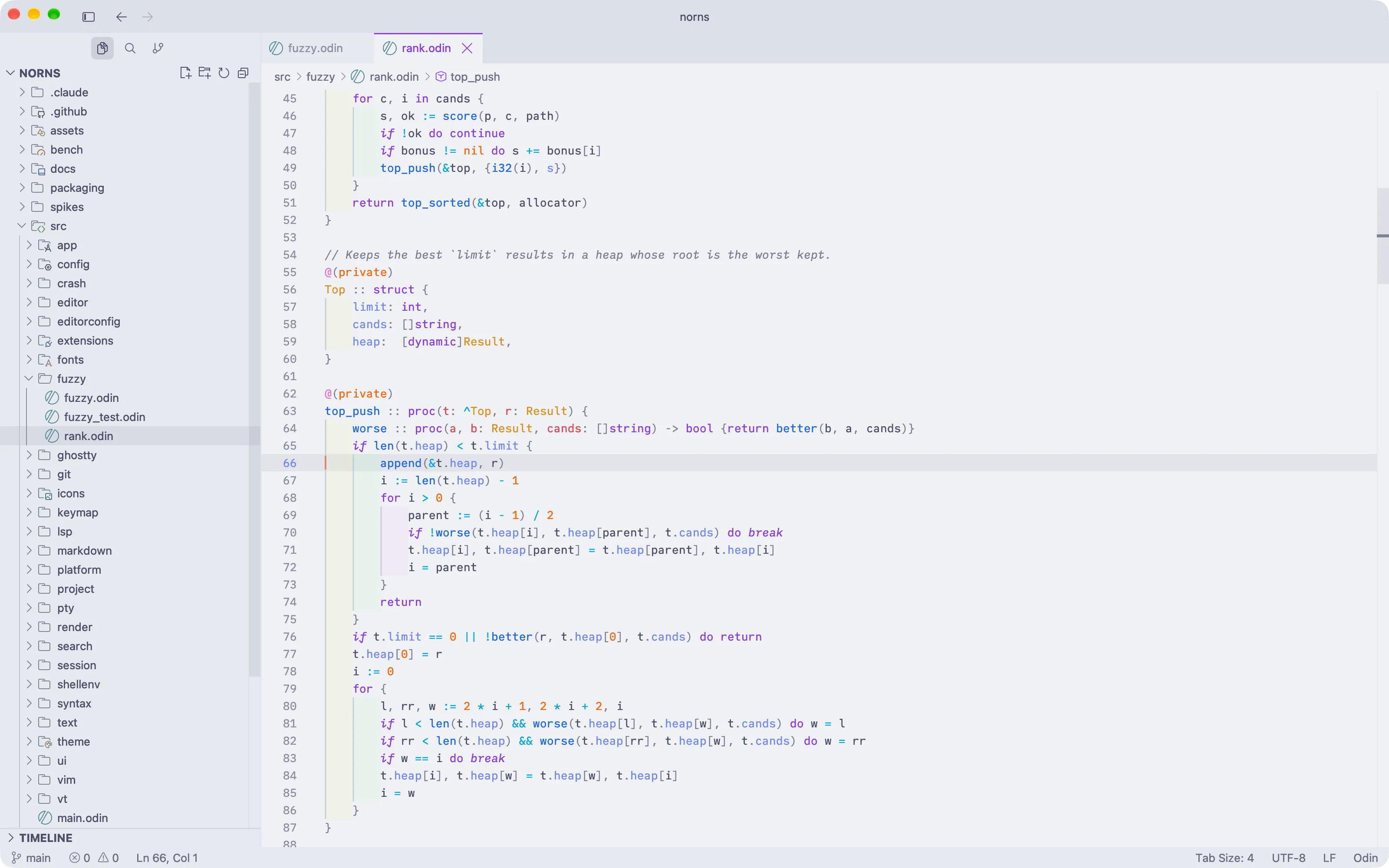Viewport: 1389px width, 868px height.
Task: Change the UTF-8 encoding
Action: click(1289, 858)
